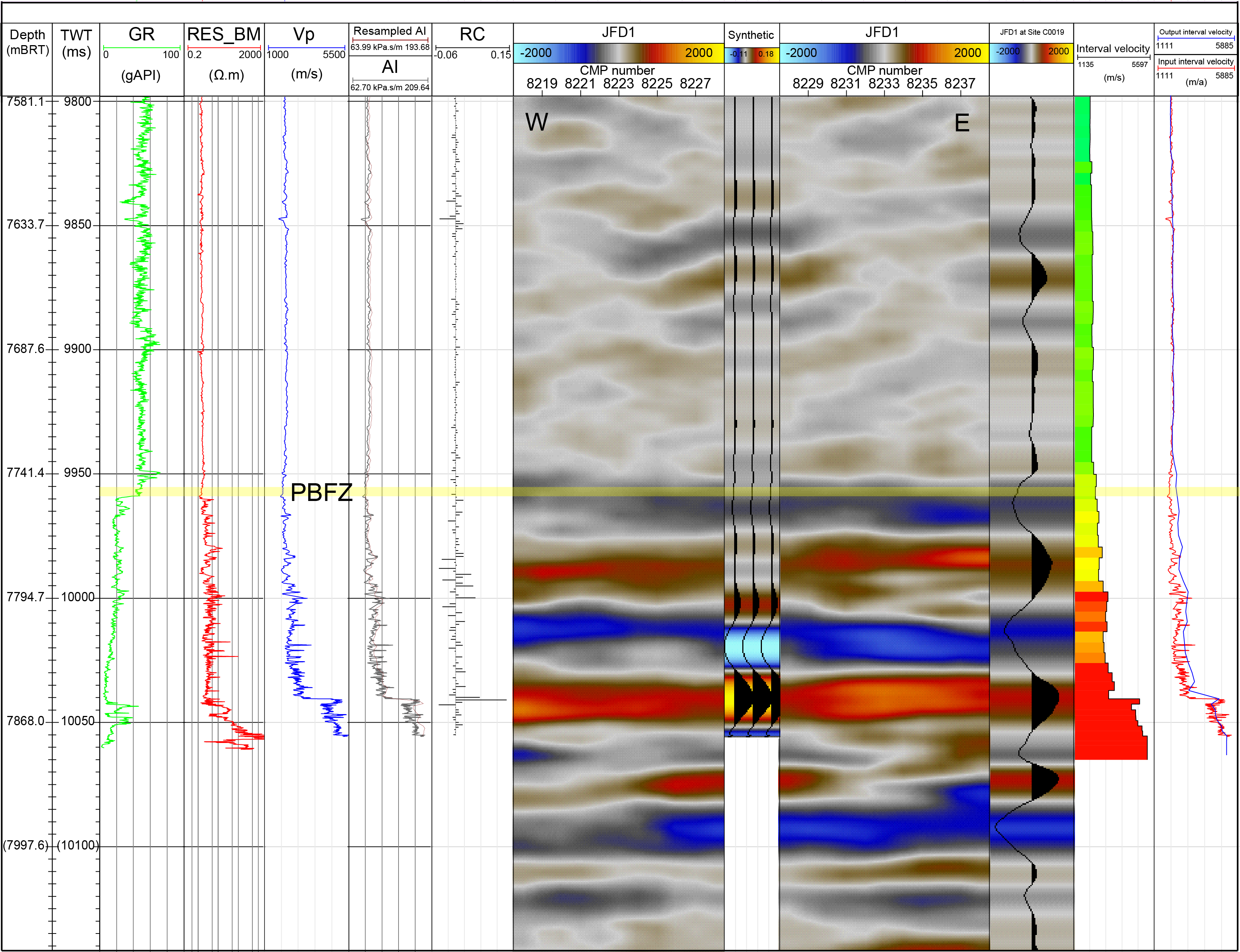Image resolution: width=1240 pixels, height=952 pixels.
Task: Click CMP number 8233 on axis
Action: click(884, 84)
